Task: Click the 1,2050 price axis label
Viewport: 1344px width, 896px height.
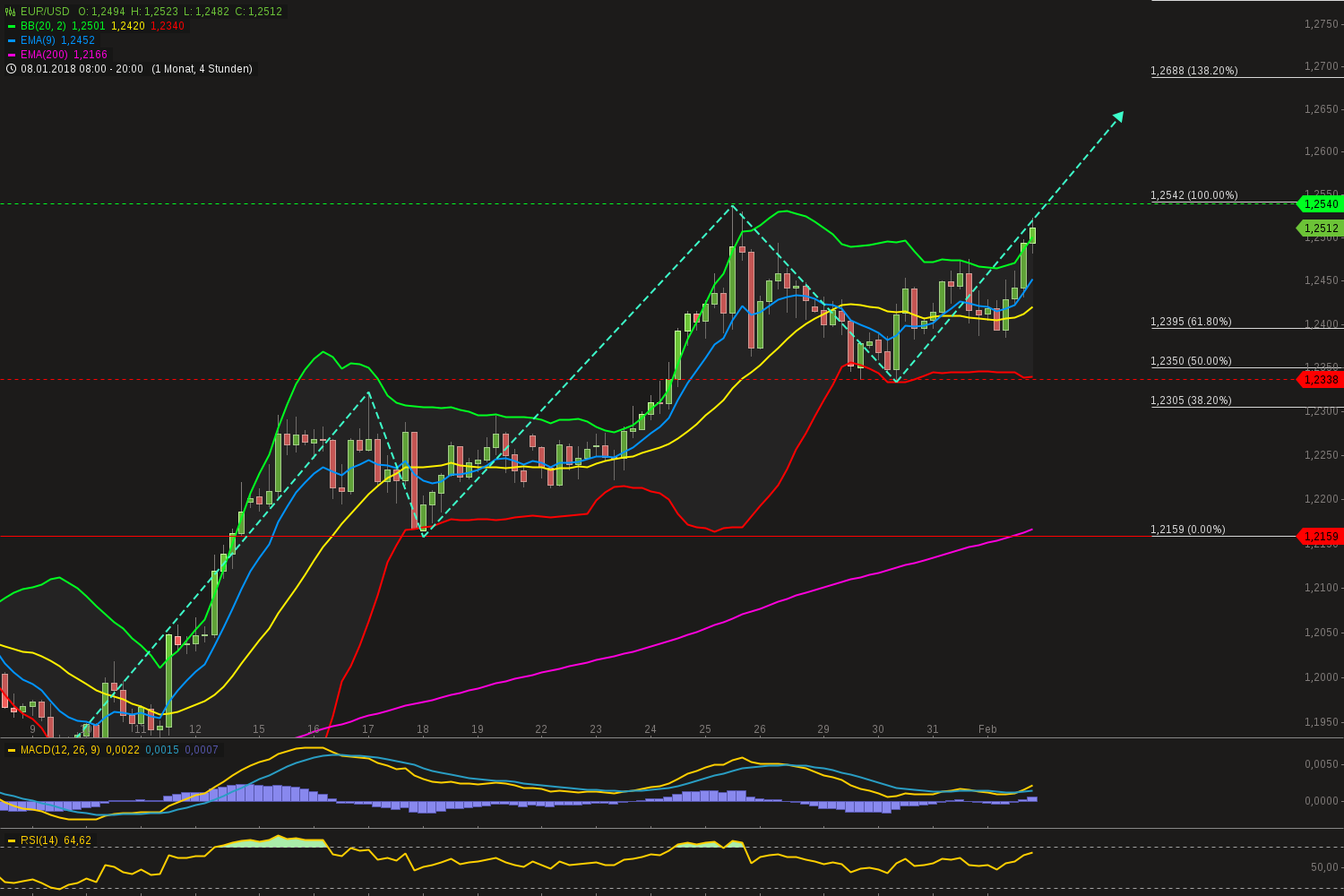Action: click(x=1322, y=633)
